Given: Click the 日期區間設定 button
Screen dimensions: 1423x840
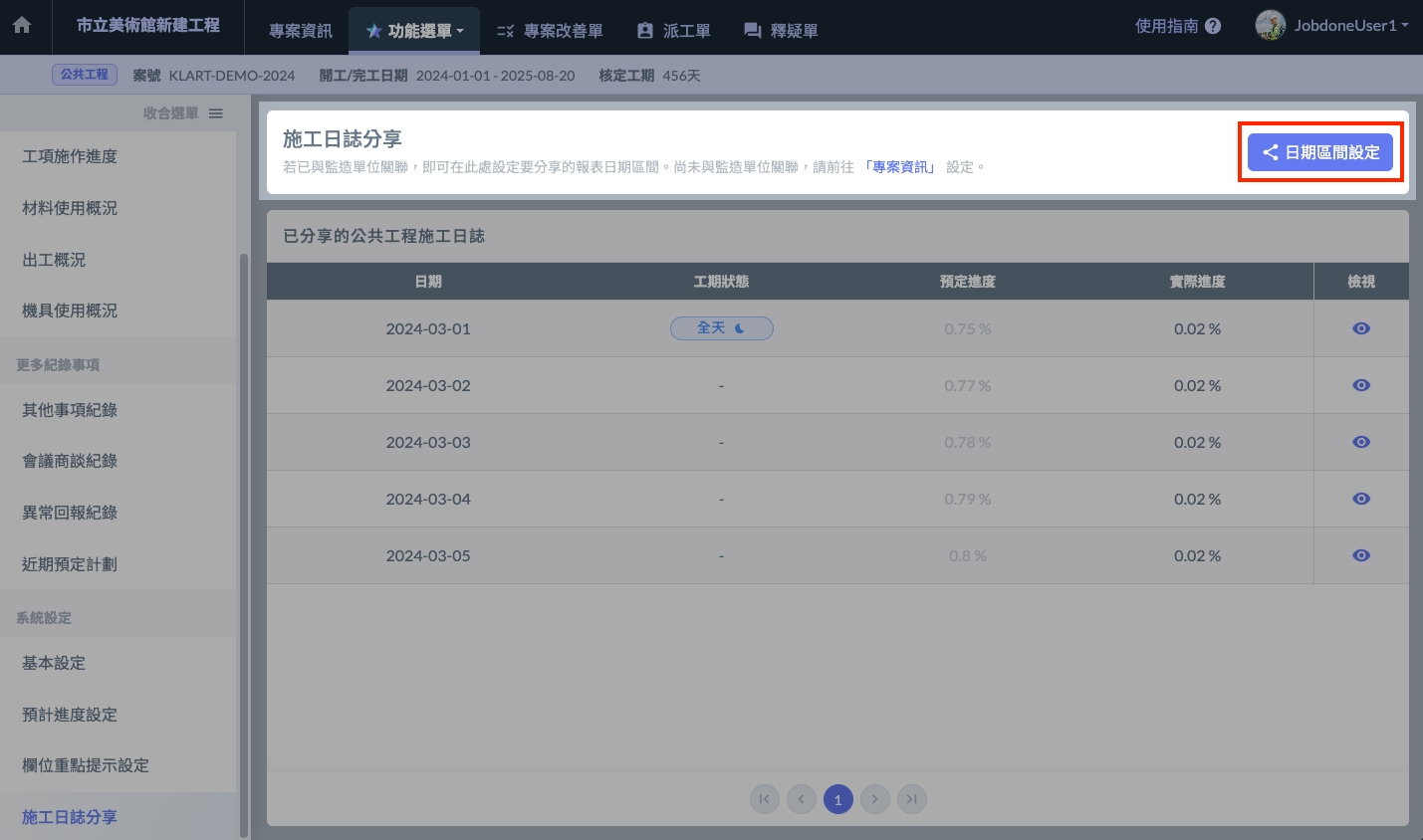Looking at the screenshot, I should 1320,152.
